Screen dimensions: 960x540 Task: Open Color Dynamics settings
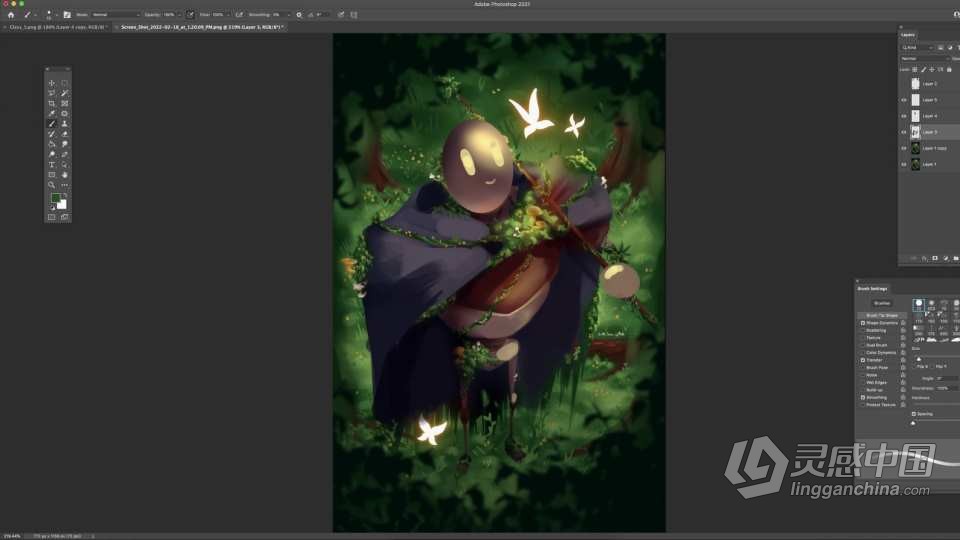(881, 353)
